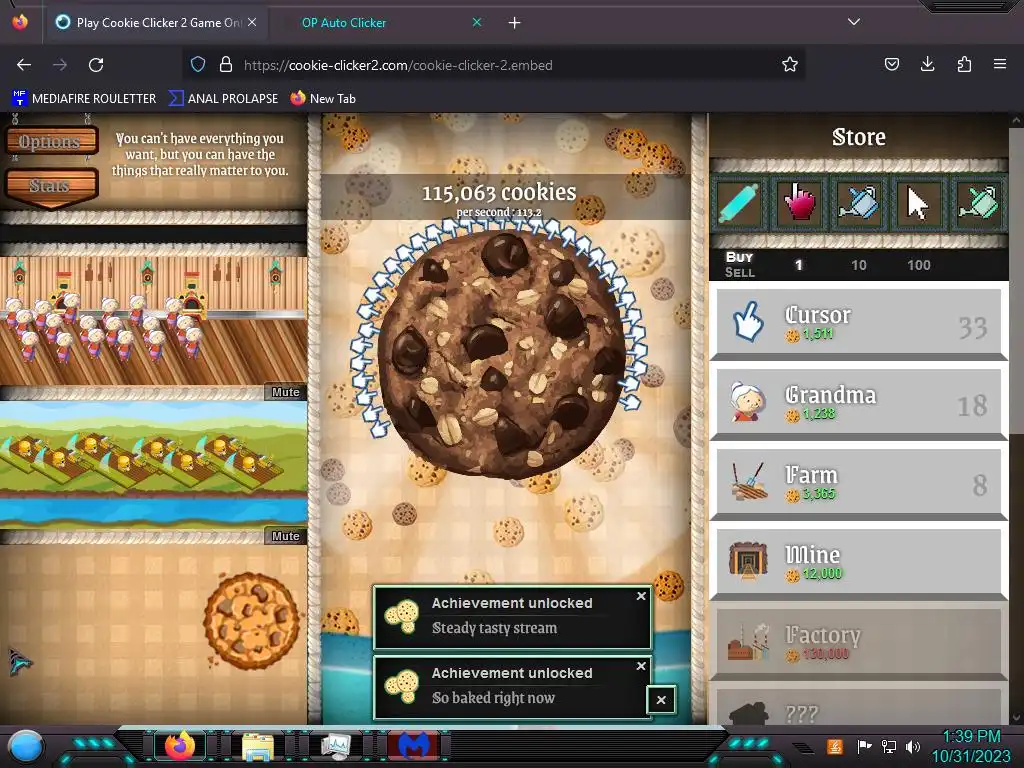
Task: Open File Explorer from taskbar
Action: click(x=258, y=746)
